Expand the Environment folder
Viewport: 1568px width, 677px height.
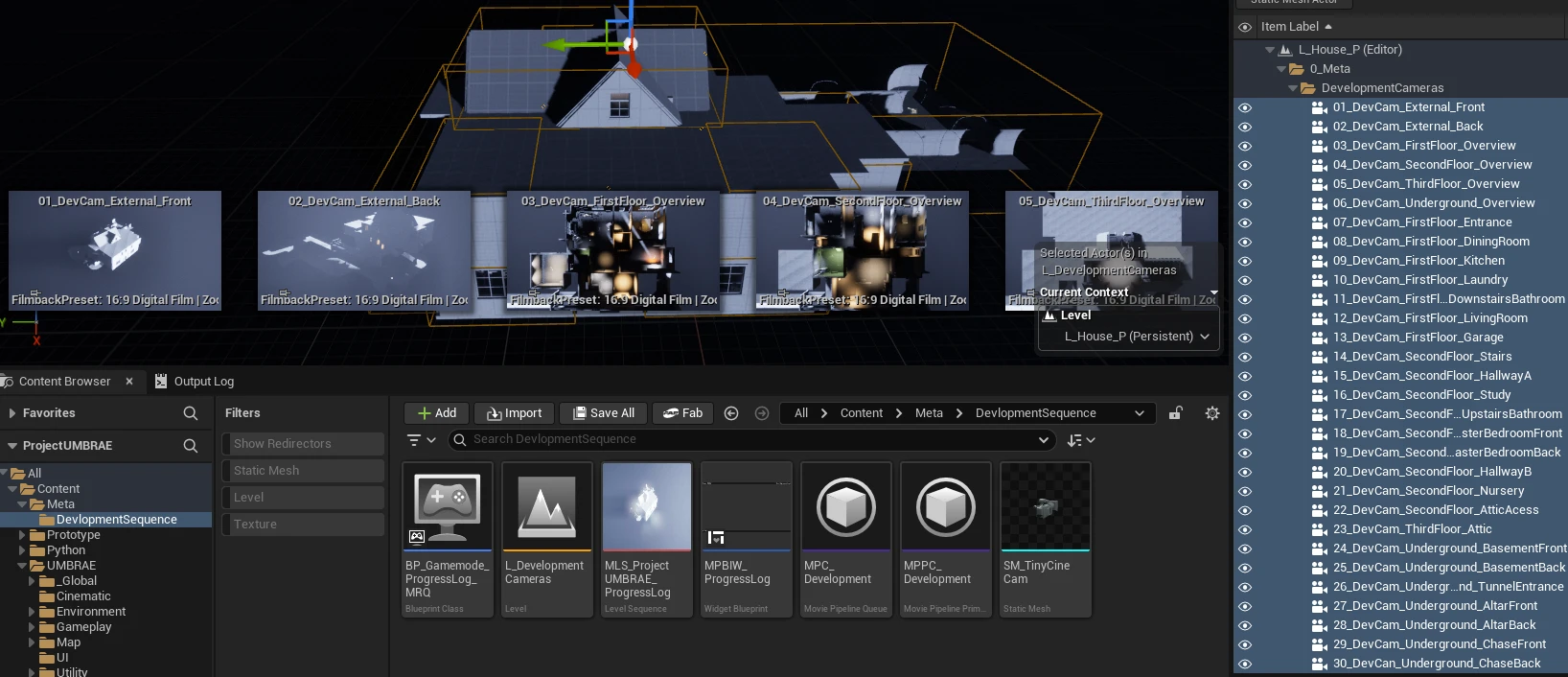click(32, 612)
